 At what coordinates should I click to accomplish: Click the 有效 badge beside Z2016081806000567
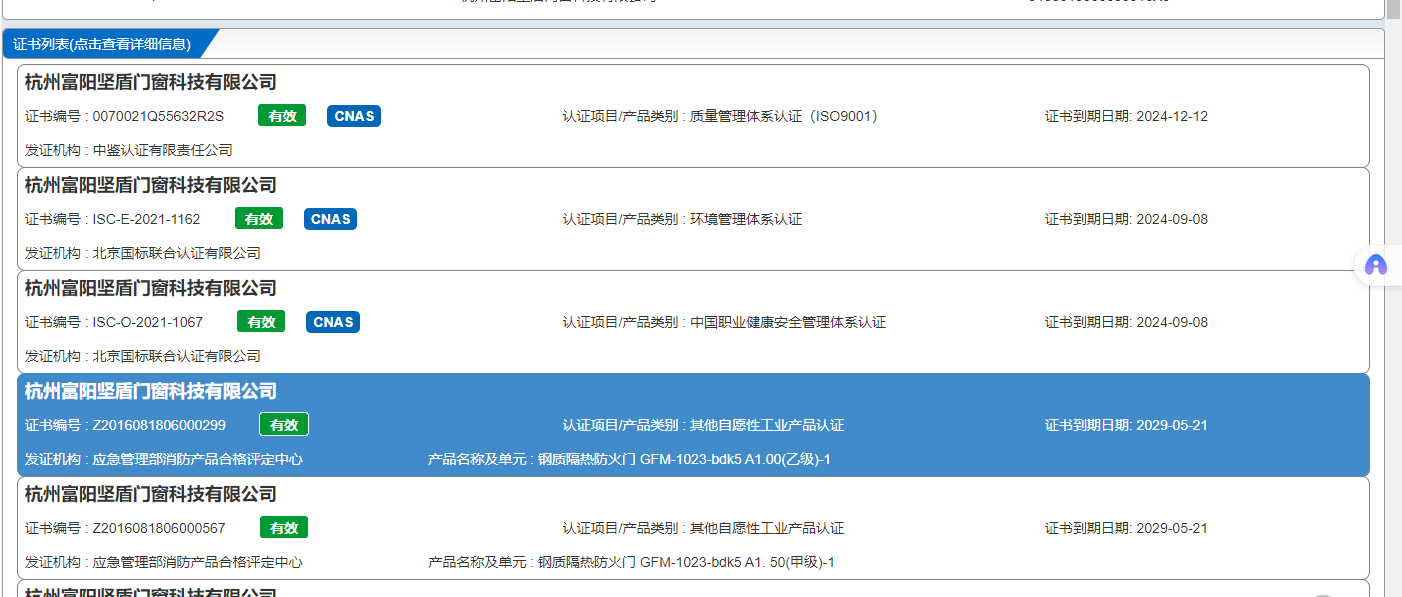point(284,528)
